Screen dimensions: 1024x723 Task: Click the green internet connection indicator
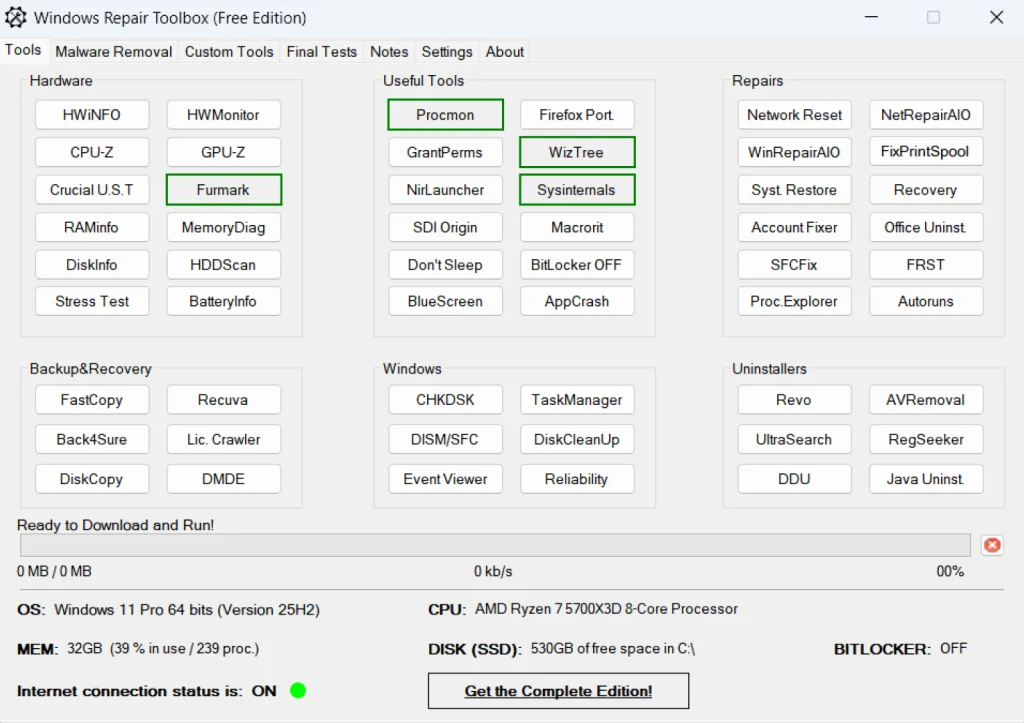click(x=296, y=690)
